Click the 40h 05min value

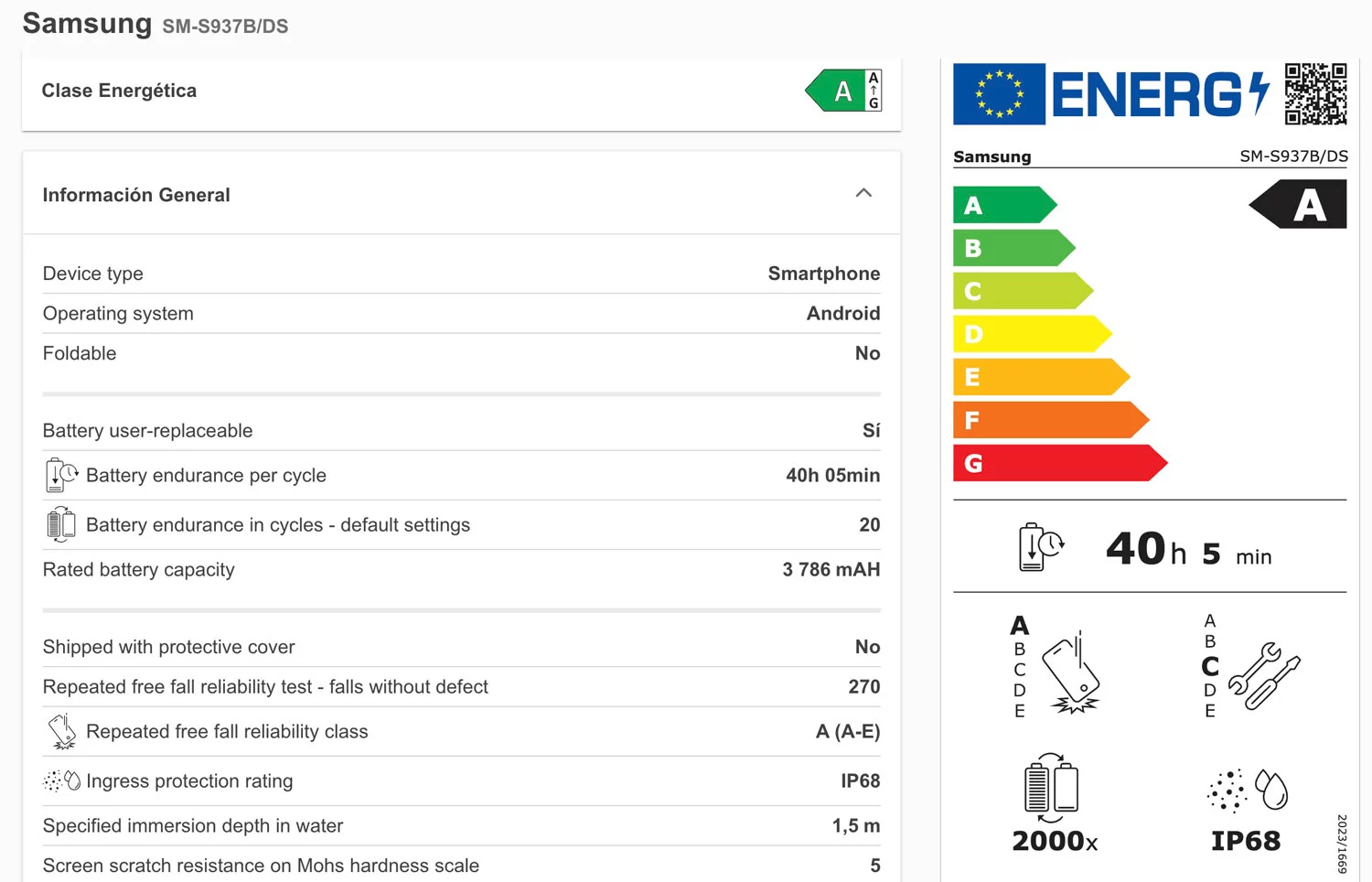click(832, 476)
